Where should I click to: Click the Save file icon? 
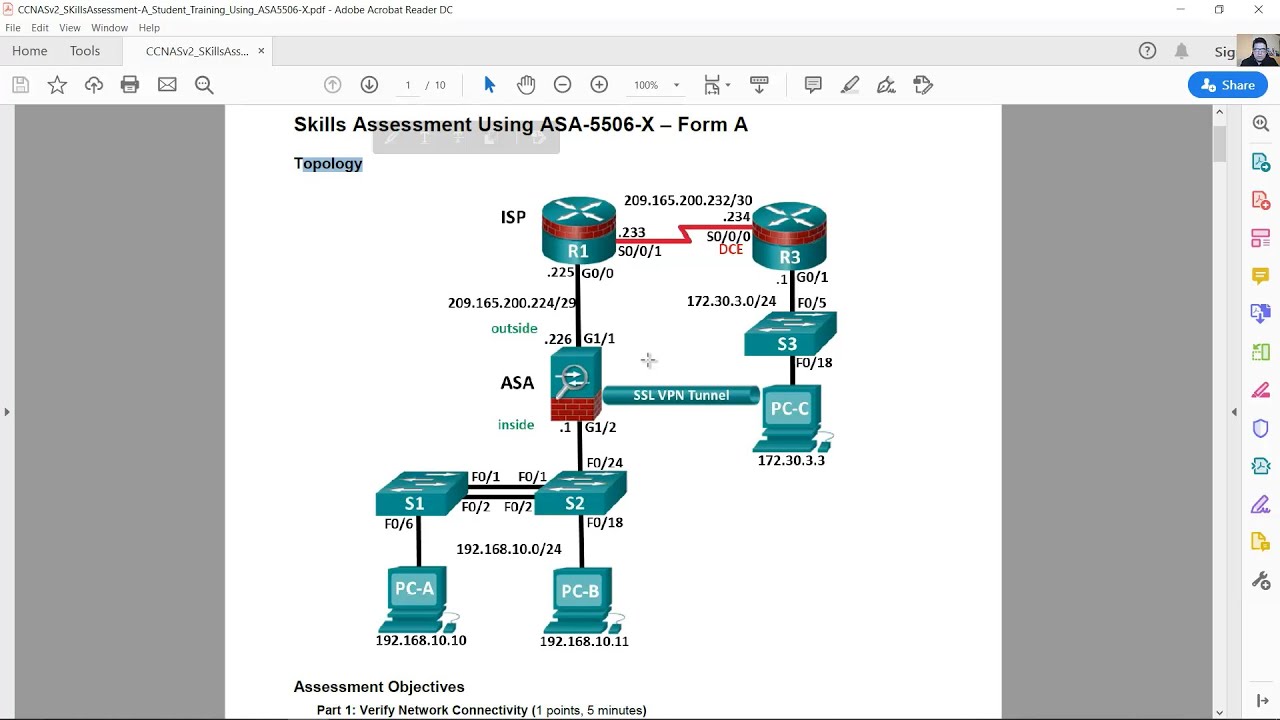click(x=20, y=85)
